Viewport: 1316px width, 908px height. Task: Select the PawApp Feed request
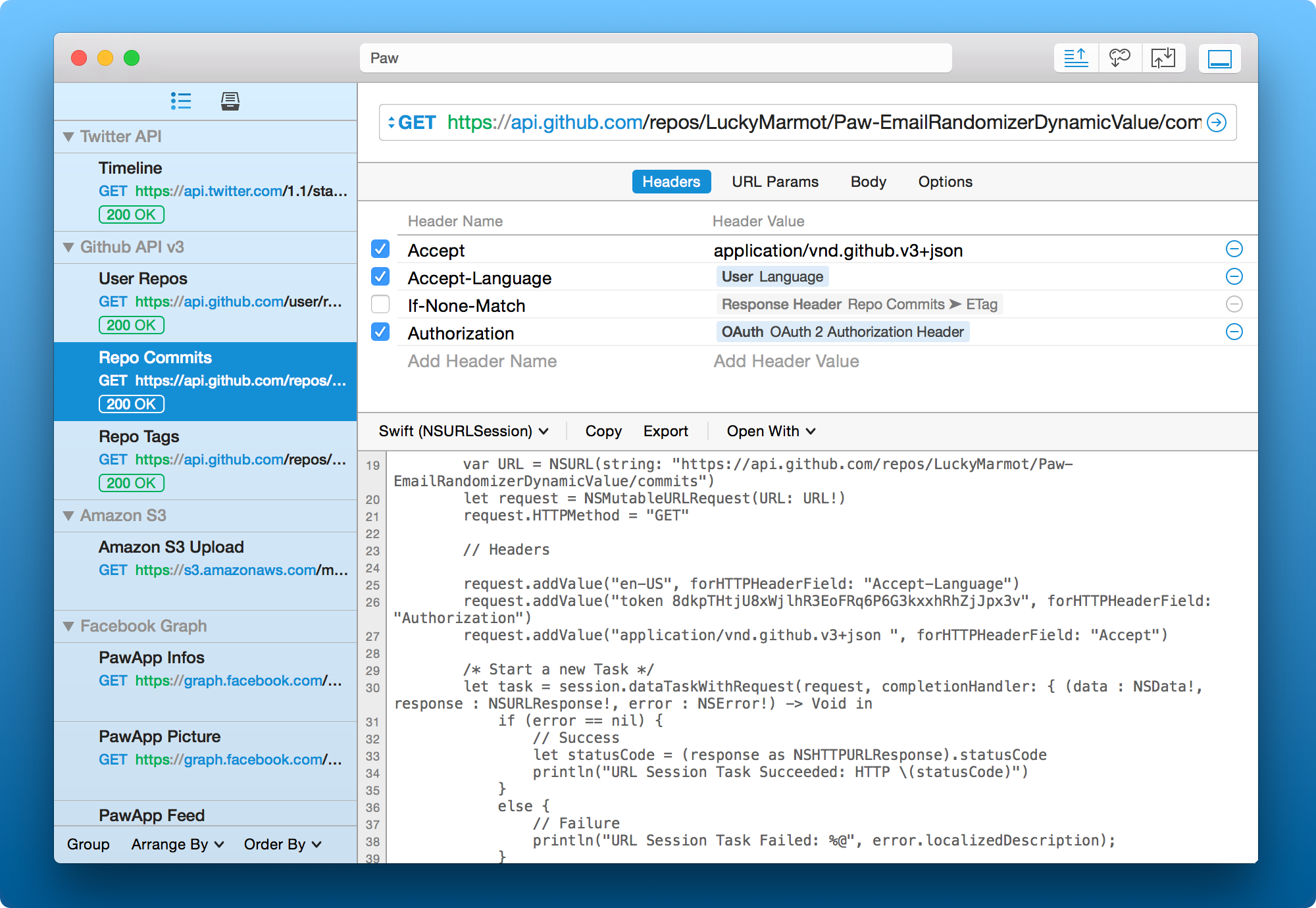click(x=205, y=814)
